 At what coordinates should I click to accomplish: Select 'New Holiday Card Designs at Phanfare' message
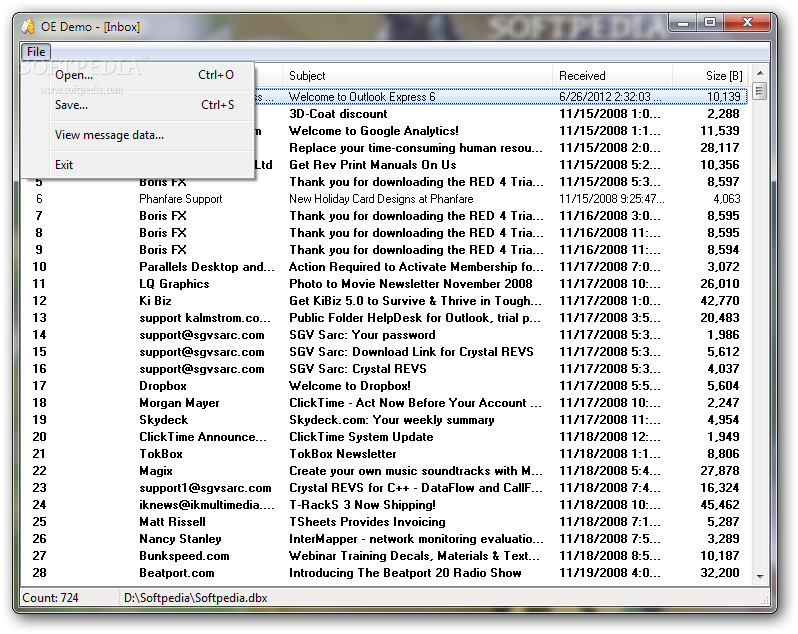[x=381, y=199]
